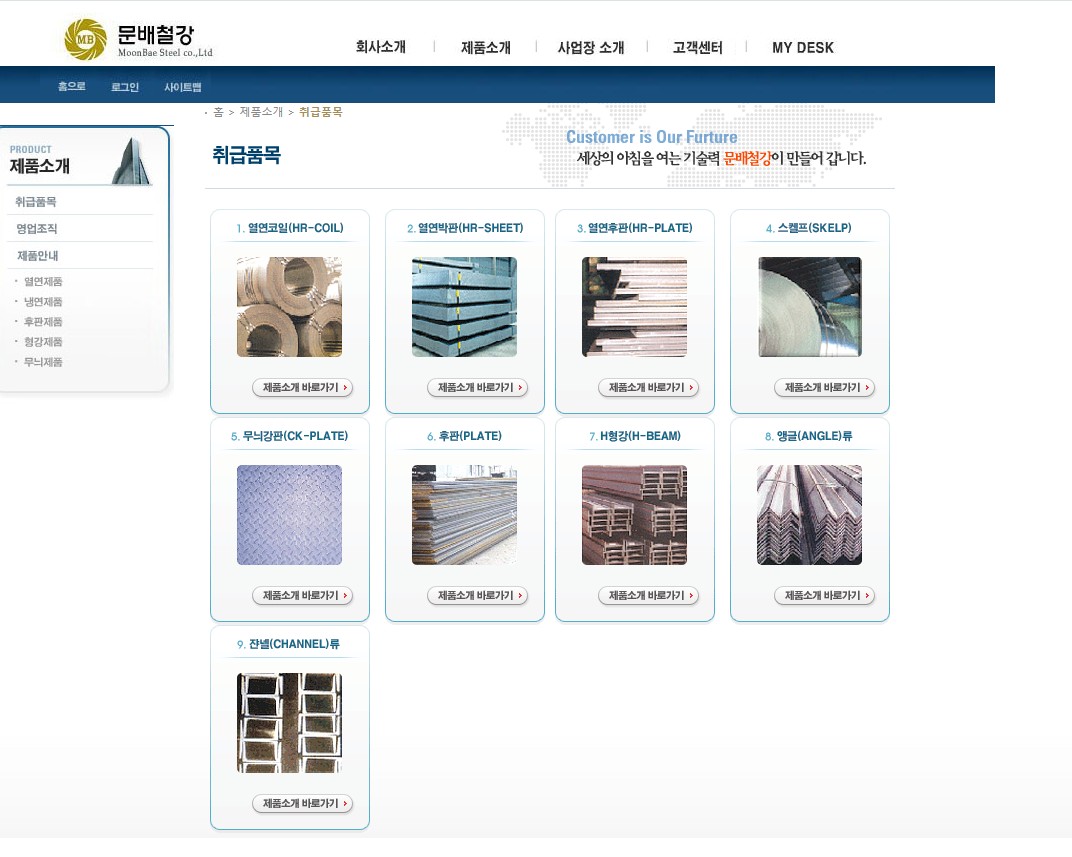Click the title 9. 잔넬(CHANNEL)류

click(x=289, y=644)
